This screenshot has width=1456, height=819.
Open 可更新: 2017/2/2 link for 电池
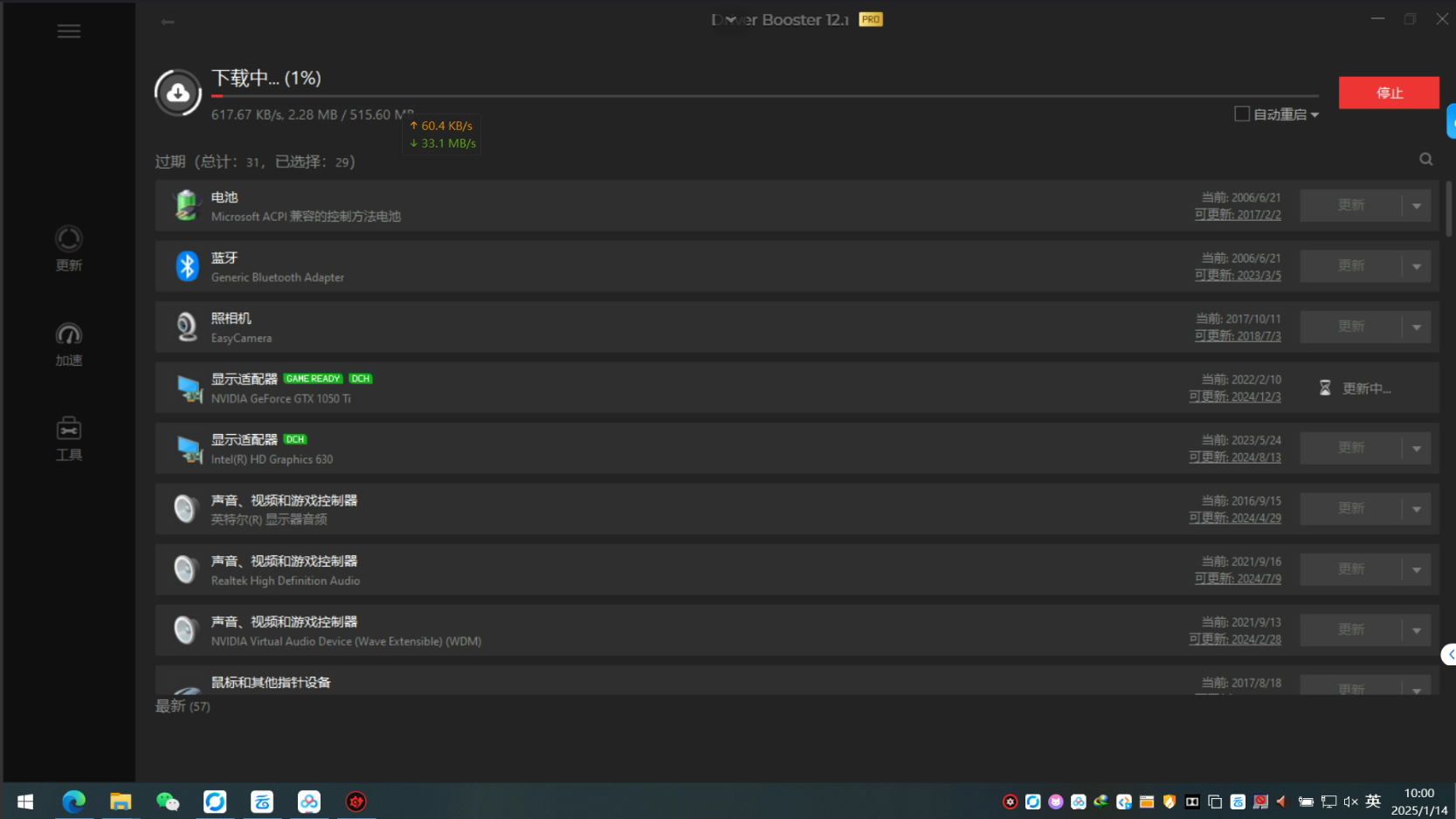tap(1238, 215)
